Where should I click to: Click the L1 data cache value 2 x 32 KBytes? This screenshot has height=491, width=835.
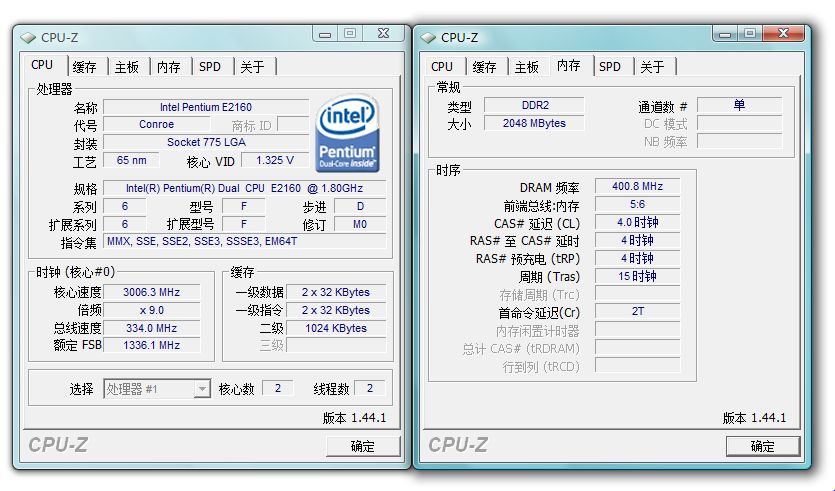[x=336, y=292]
